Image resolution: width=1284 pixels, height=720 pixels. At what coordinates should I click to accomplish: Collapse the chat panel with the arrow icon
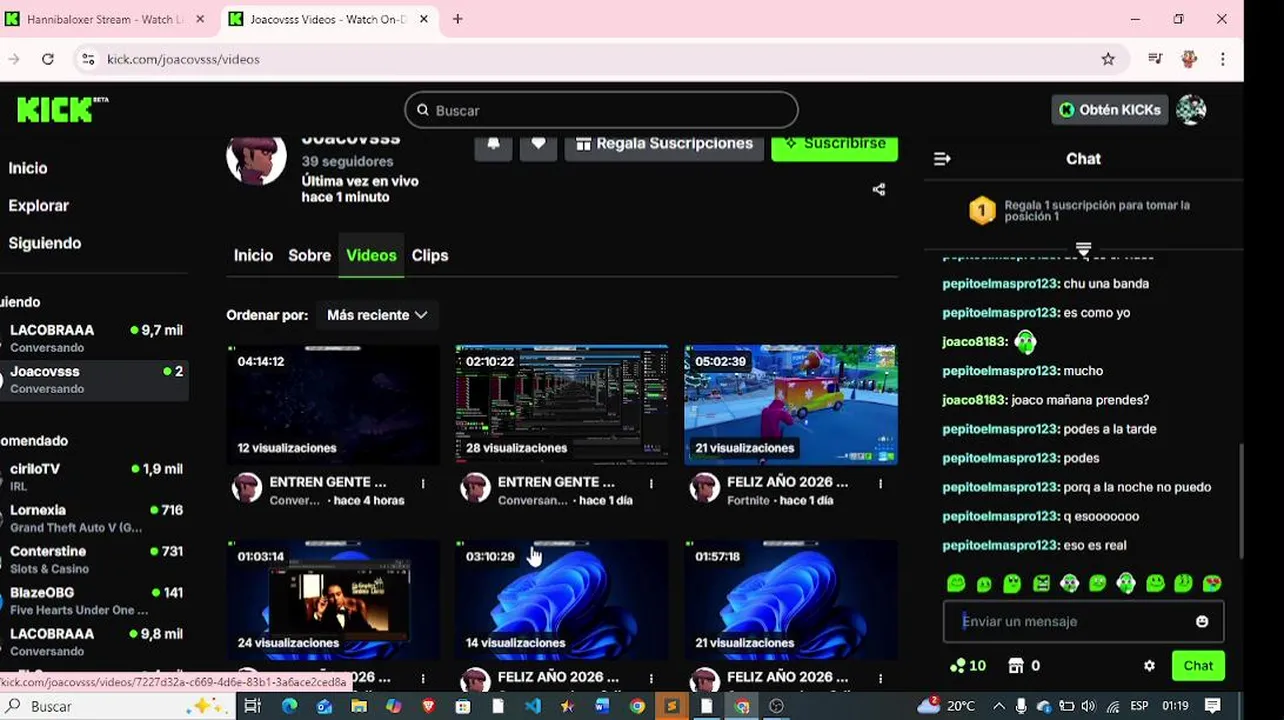coord(942,159)
